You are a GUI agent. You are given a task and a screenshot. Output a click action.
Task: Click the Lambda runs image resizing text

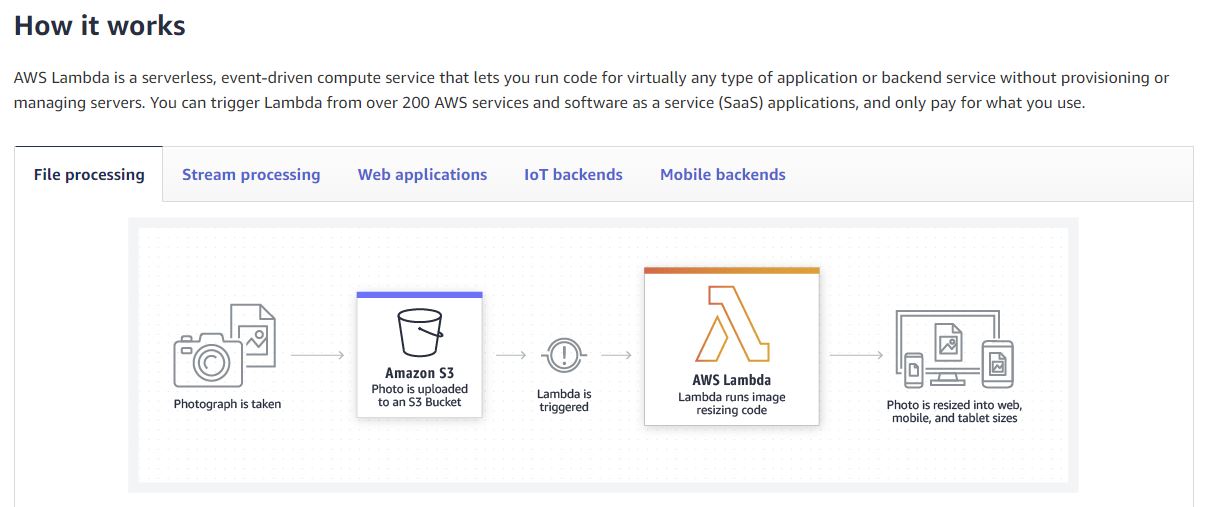731,404
